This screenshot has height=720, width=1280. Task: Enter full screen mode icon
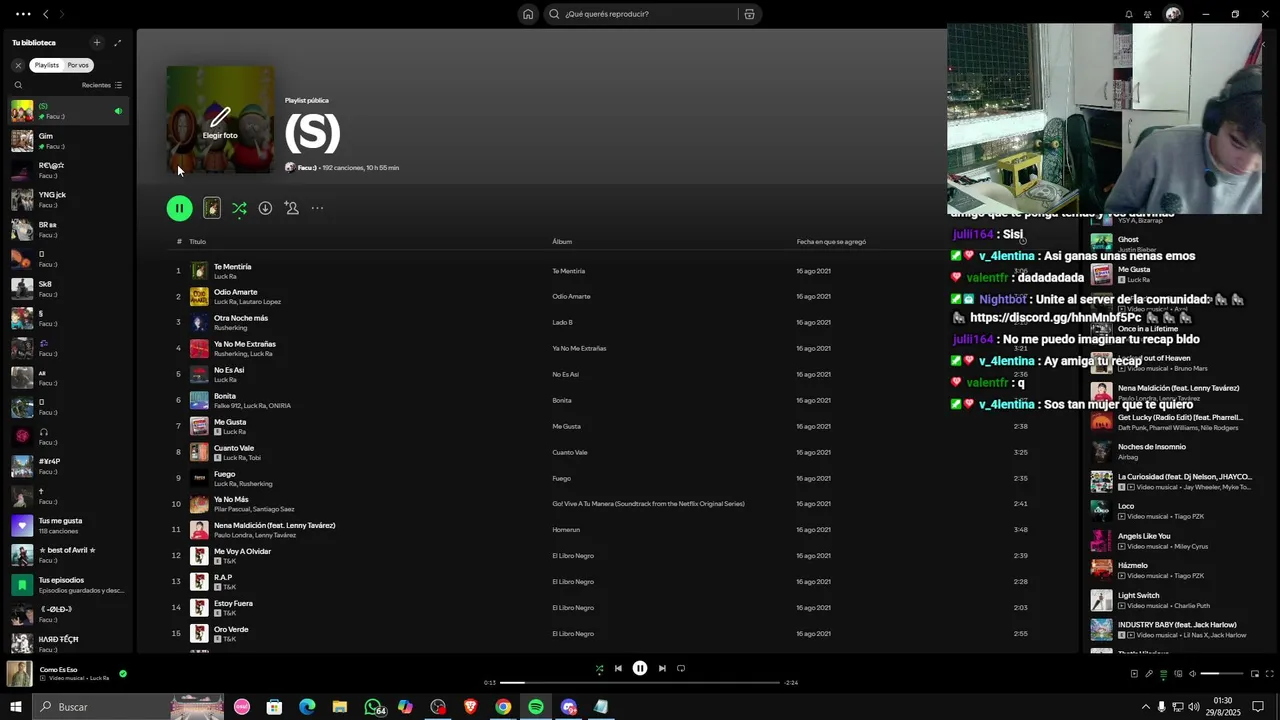click(1270, 674)
